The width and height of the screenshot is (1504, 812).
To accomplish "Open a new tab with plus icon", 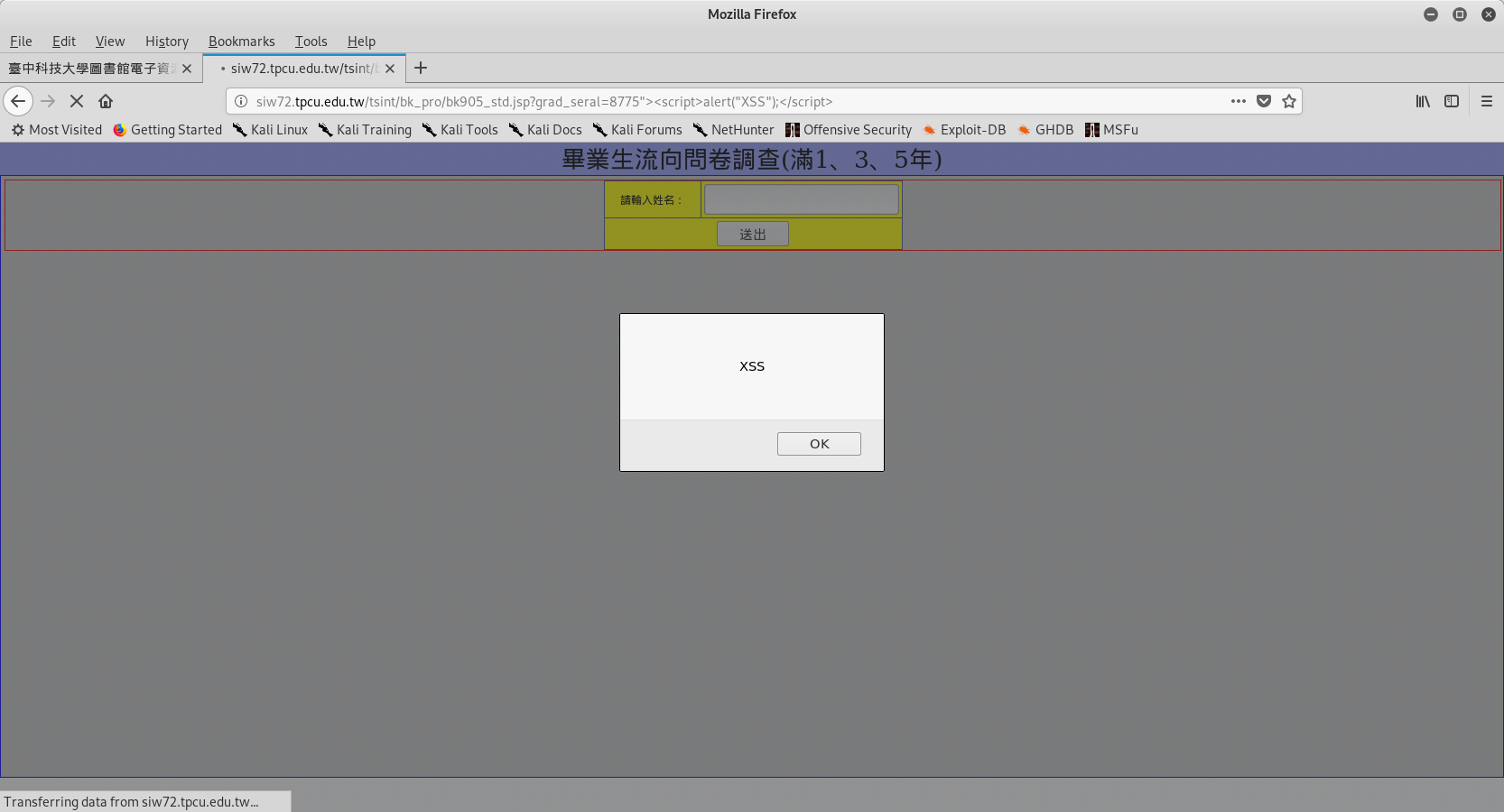I will [421, 68].
